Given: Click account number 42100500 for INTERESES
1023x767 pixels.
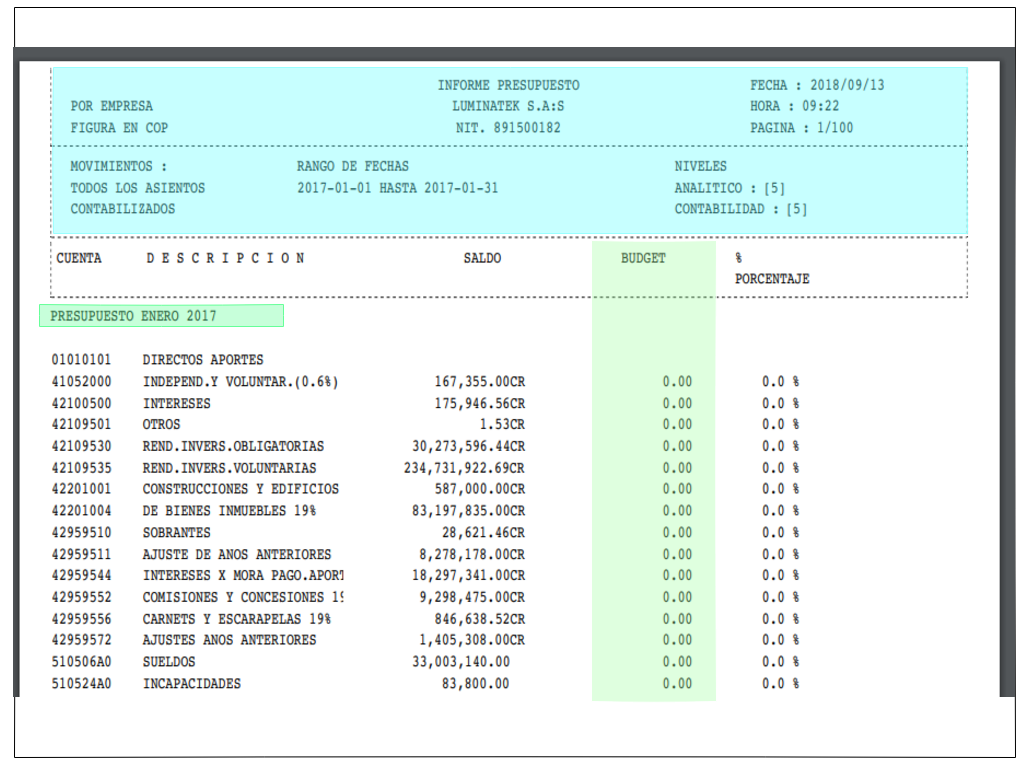Looking at the screenshot, I should [x=82, y=403].
